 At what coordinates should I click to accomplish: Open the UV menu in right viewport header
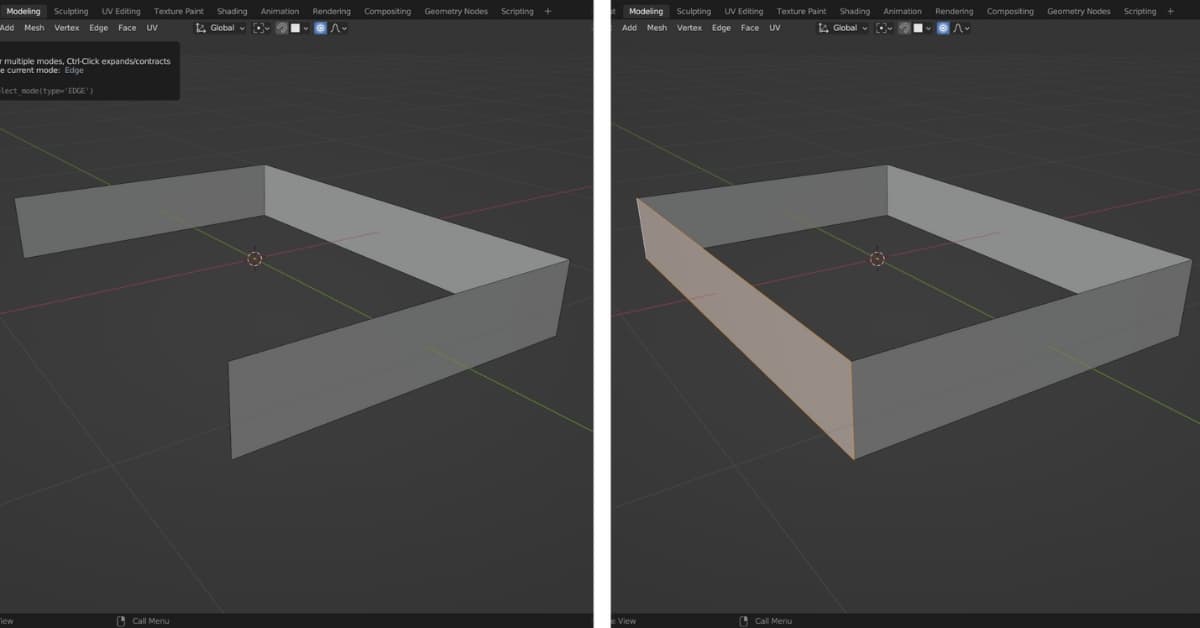[775, 27]
